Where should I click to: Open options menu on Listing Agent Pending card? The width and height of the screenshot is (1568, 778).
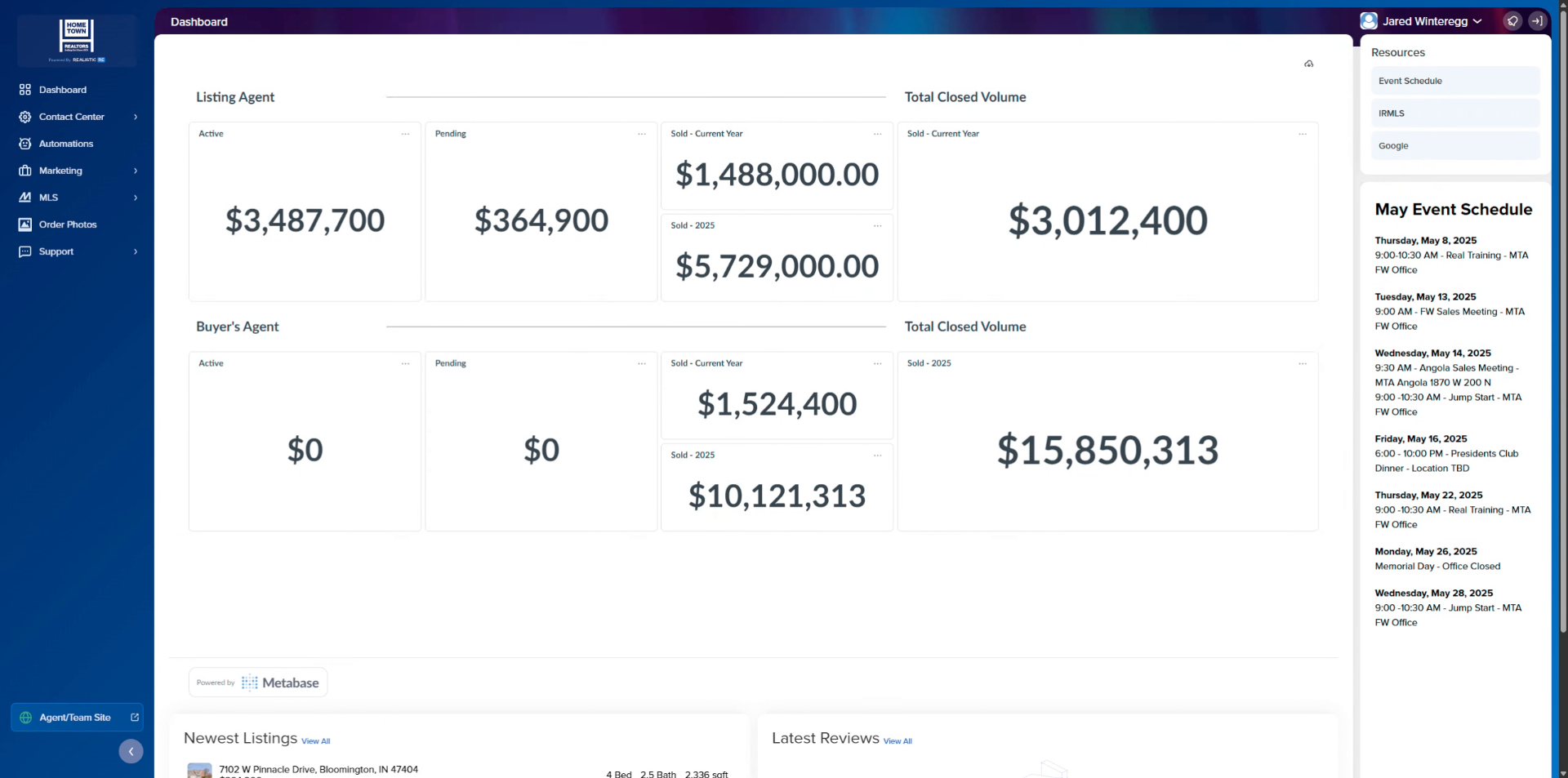[642, 134]
